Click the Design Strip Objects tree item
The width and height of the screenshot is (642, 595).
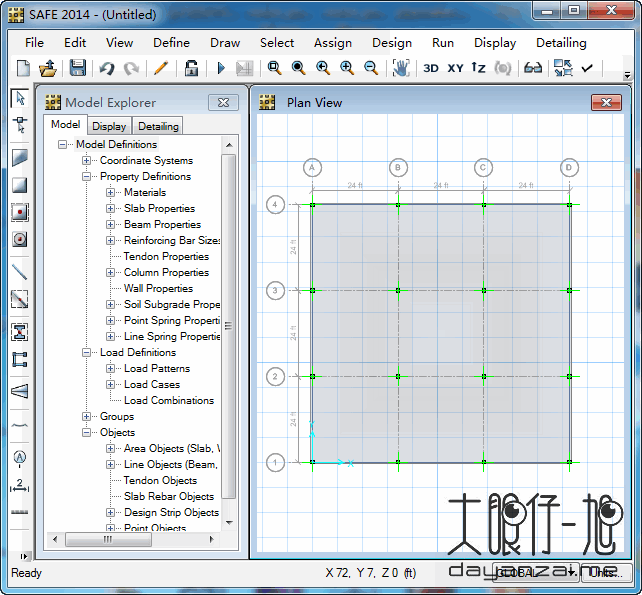(172, 512)
